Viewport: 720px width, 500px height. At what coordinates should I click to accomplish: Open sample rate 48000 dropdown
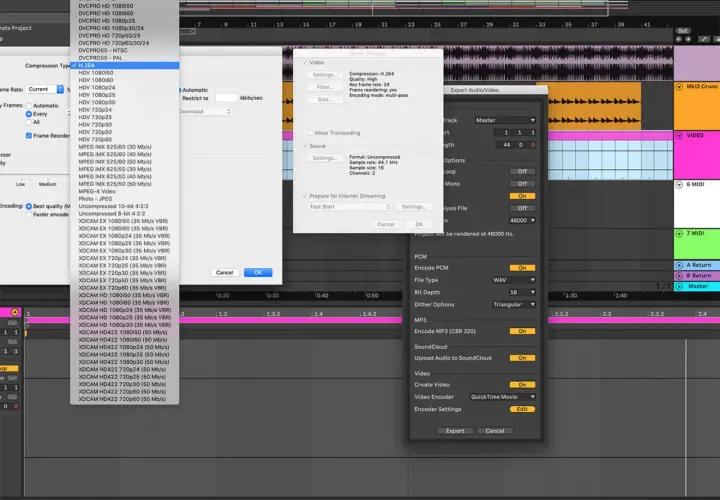(522, 220)
